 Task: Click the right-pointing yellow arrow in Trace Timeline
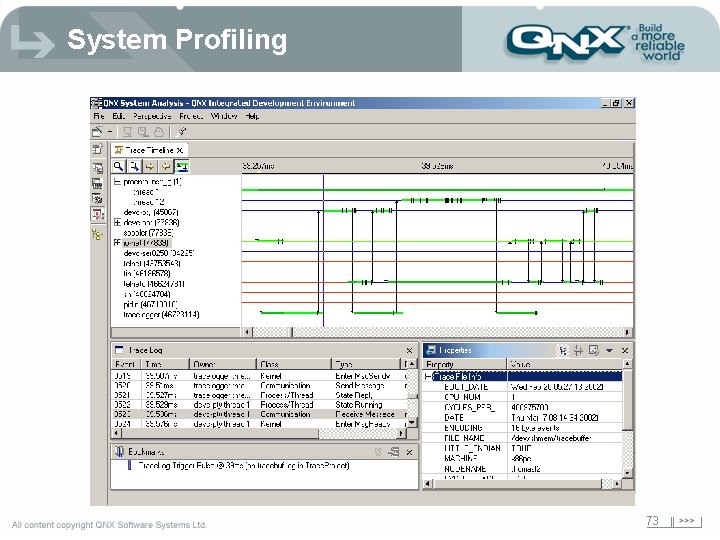point(150,166)
